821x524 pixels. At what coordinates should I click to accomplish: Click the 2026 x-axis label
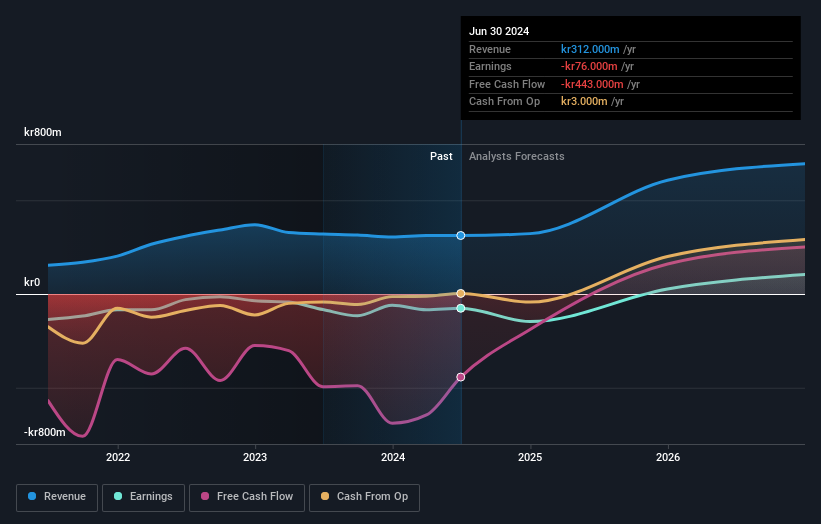[668, 457]
